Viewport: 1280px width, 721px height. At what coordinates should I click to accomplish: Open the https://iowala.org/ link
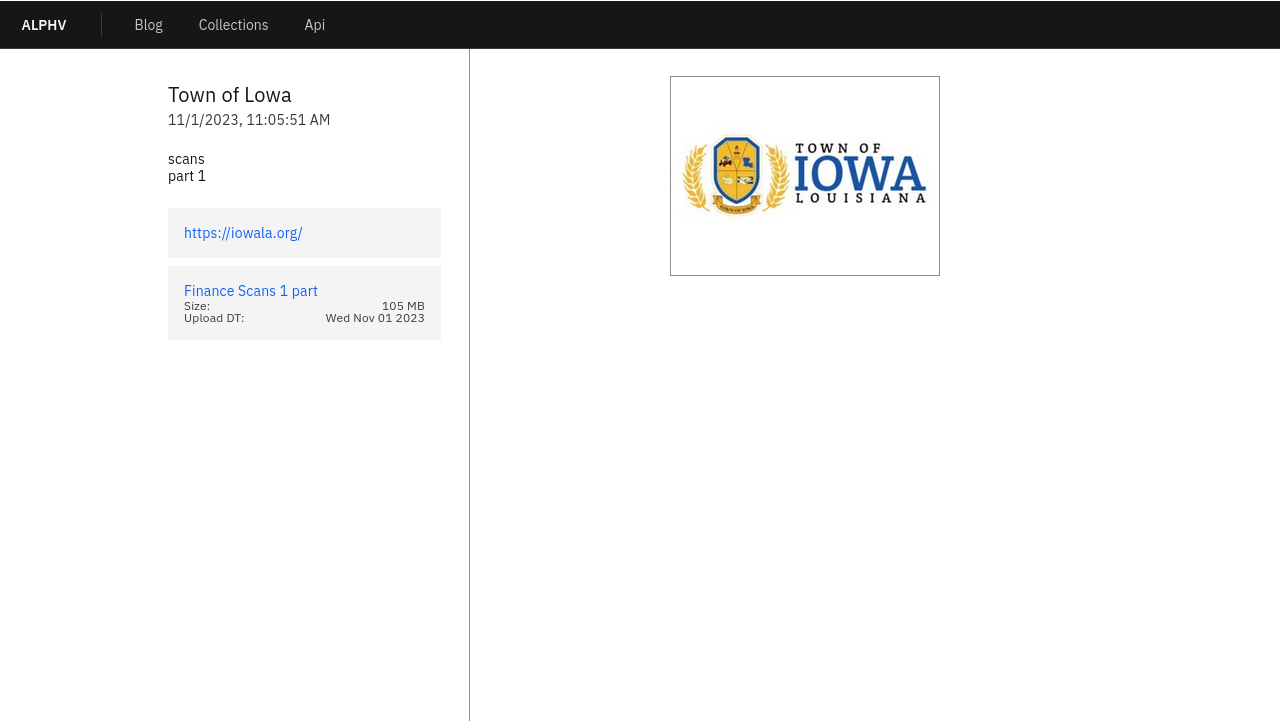pyautogui.click(x=243, y=233)
